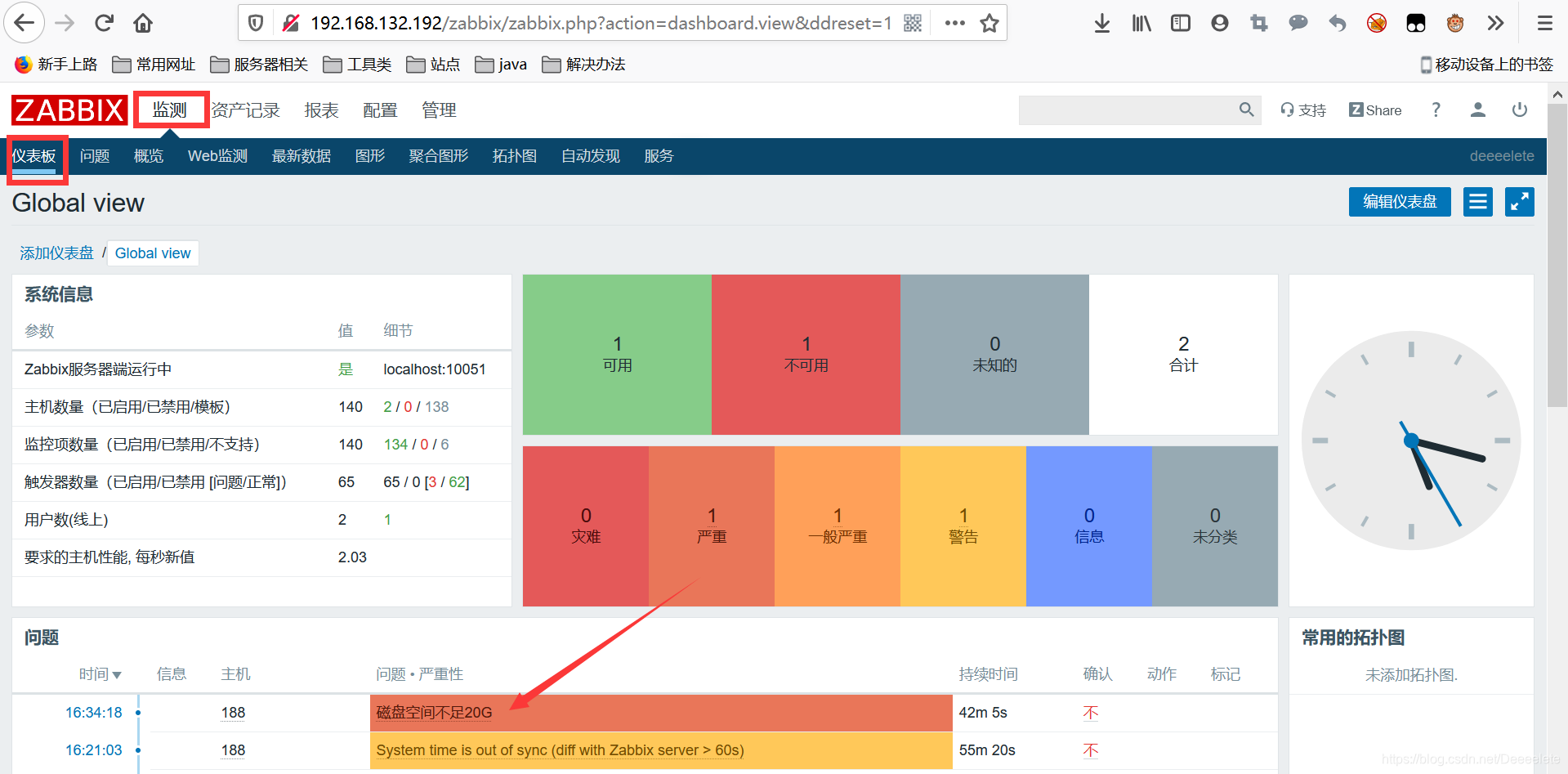Open problem time 16:21:03 link
Image resolution: width=1568 pixels, height=774 pixels.
(x=94, y=750)
